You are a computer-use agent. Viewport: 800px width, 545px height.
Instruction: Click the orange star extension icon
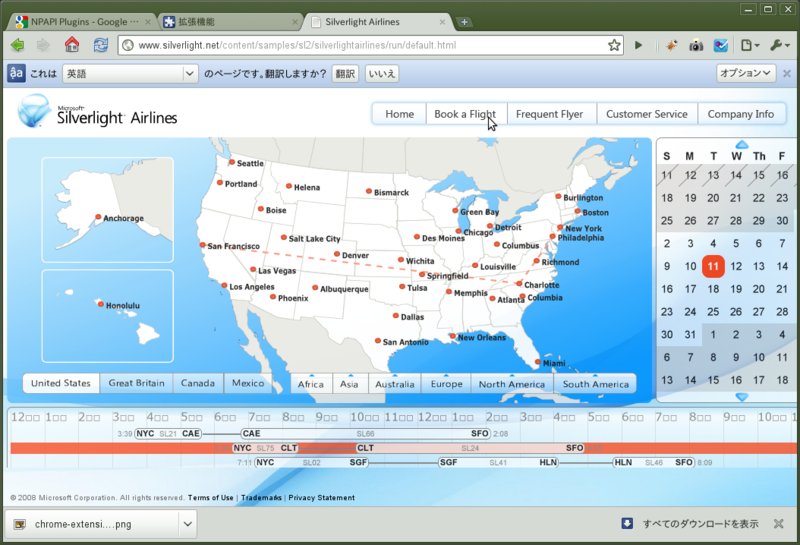[672, 45]
